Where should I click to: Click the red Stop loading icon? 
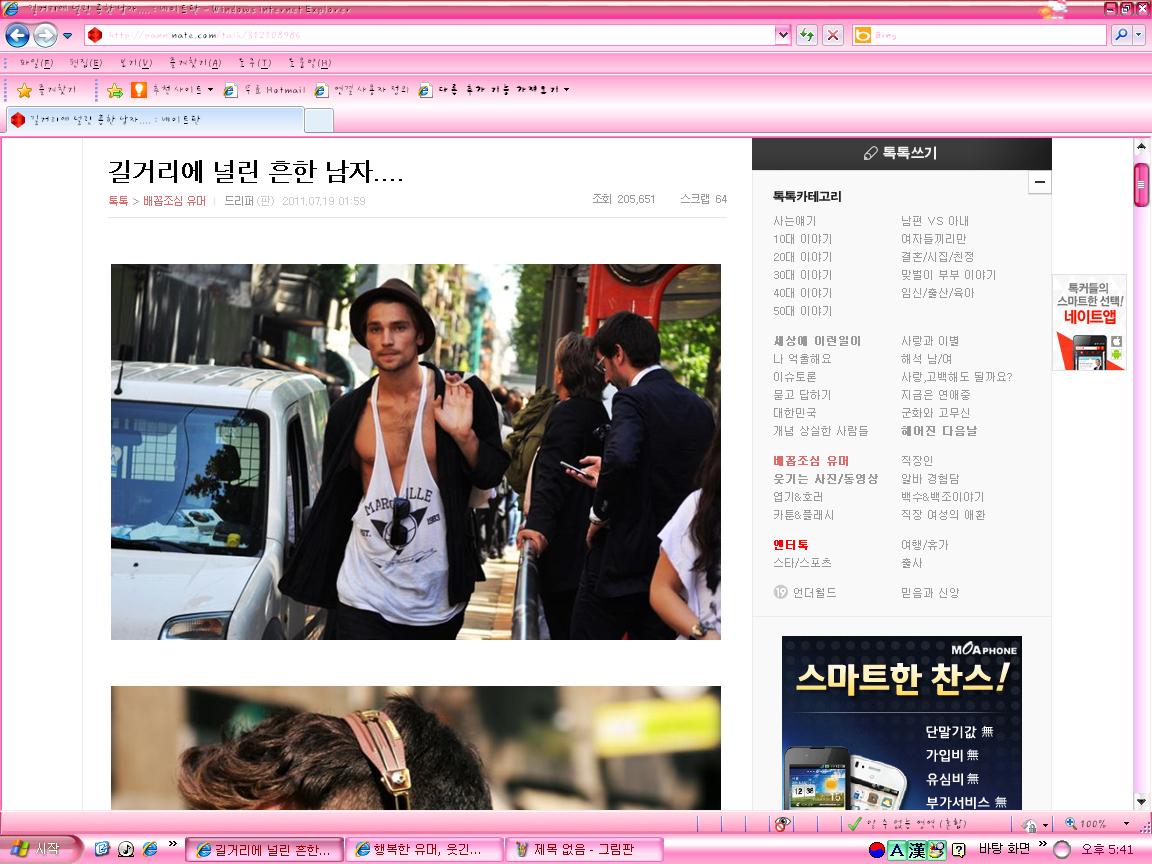point(832,35)
